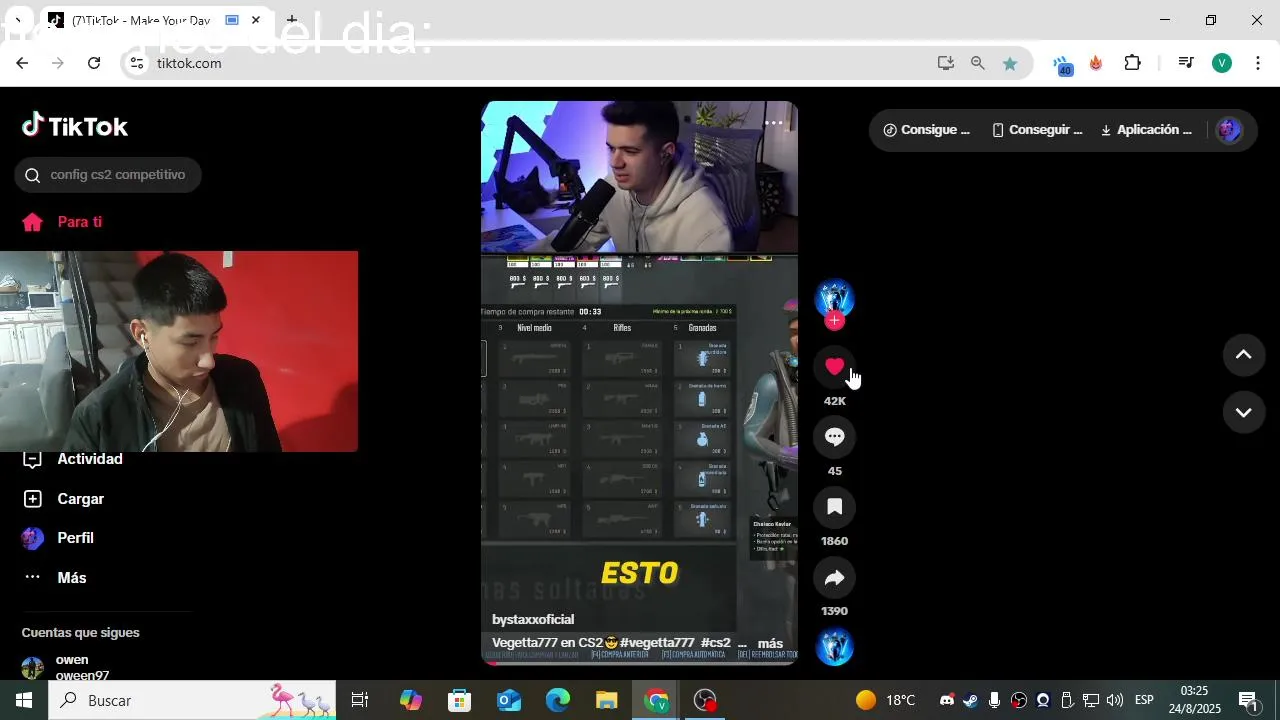Click the #vegetta777 hashtag
The image size is (1280, 720).
tap(657, 643)
